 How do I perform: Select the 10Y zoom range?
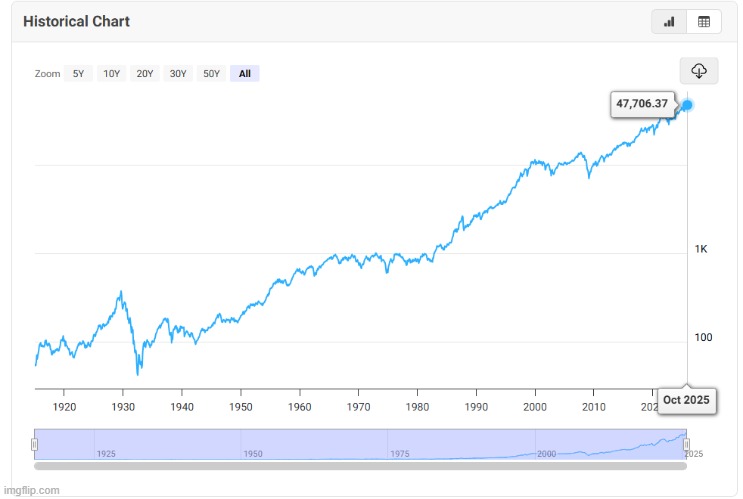111,73
